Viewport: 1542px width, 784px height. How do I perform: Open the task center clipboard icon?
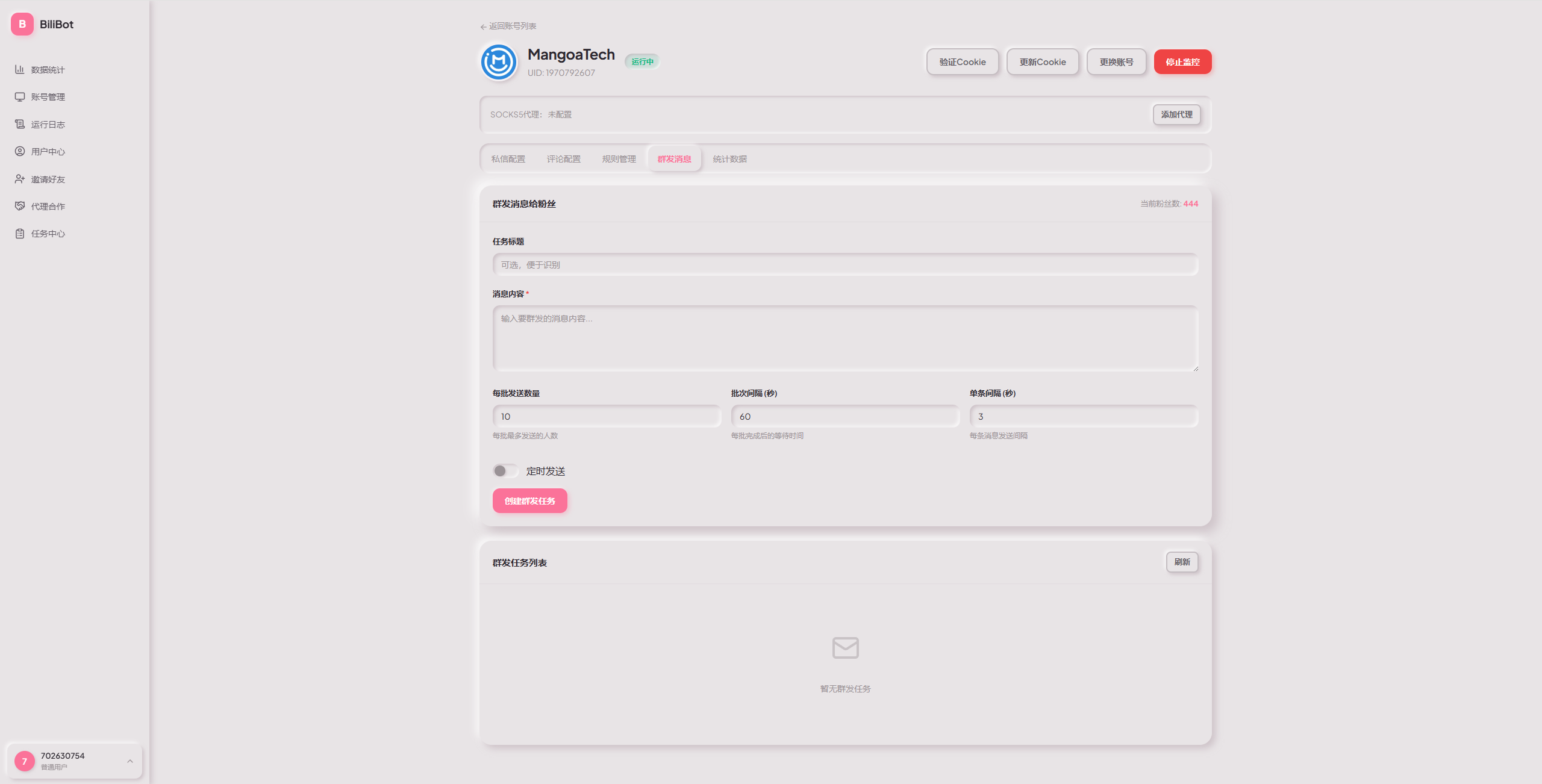tap(20, 234)
